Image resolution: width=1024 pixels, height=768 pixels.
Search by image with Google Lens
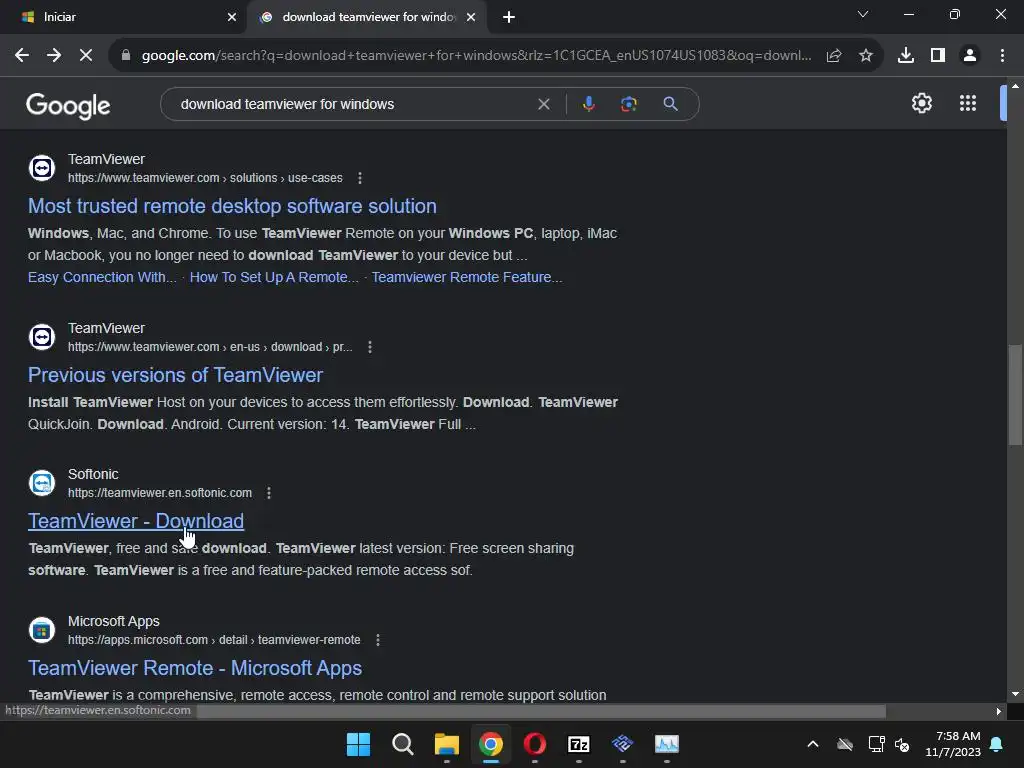pos(629,104)
